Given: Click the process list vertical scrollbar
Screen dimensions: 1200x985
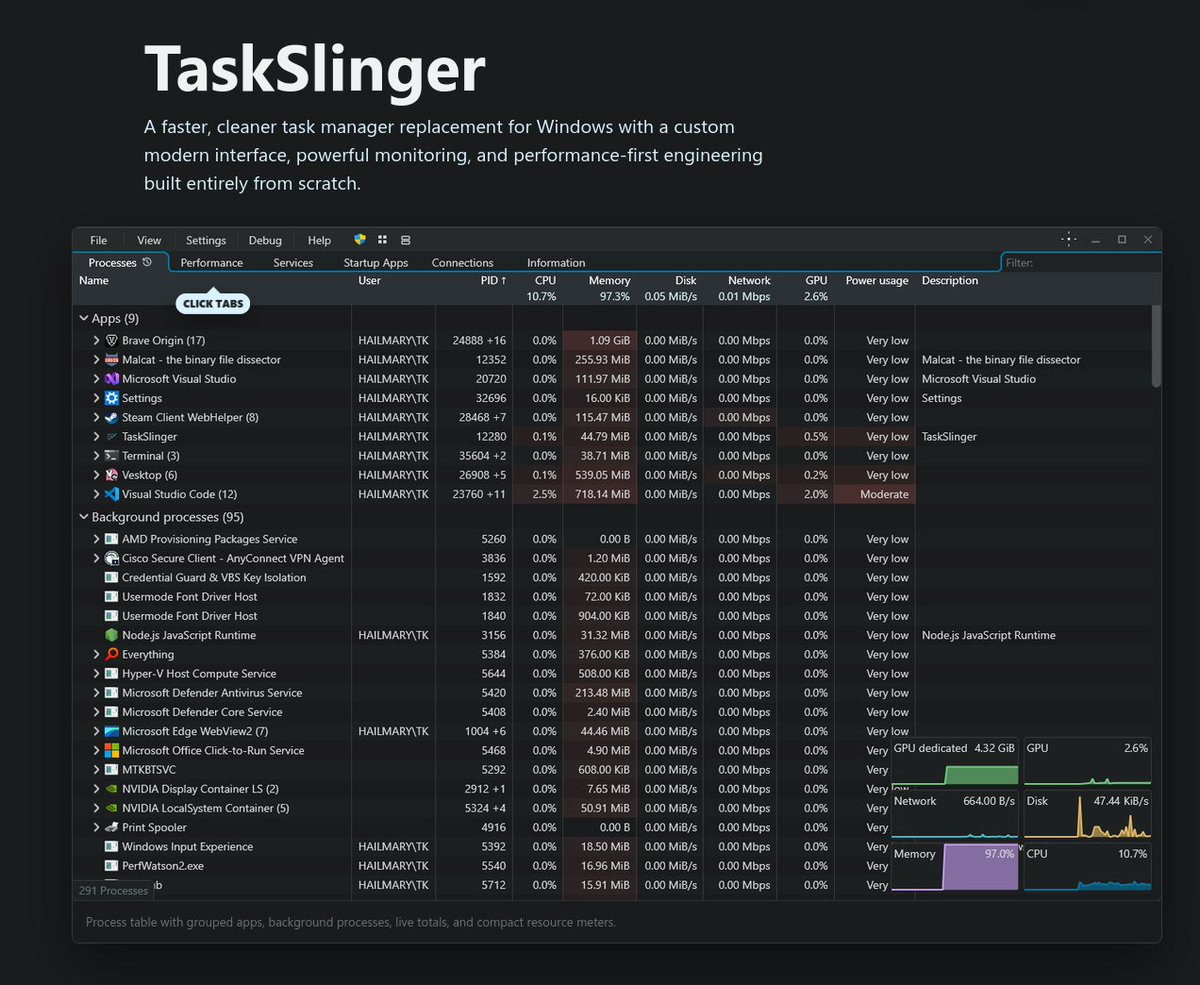Looking at the screenshot, I should point(1156,346).
